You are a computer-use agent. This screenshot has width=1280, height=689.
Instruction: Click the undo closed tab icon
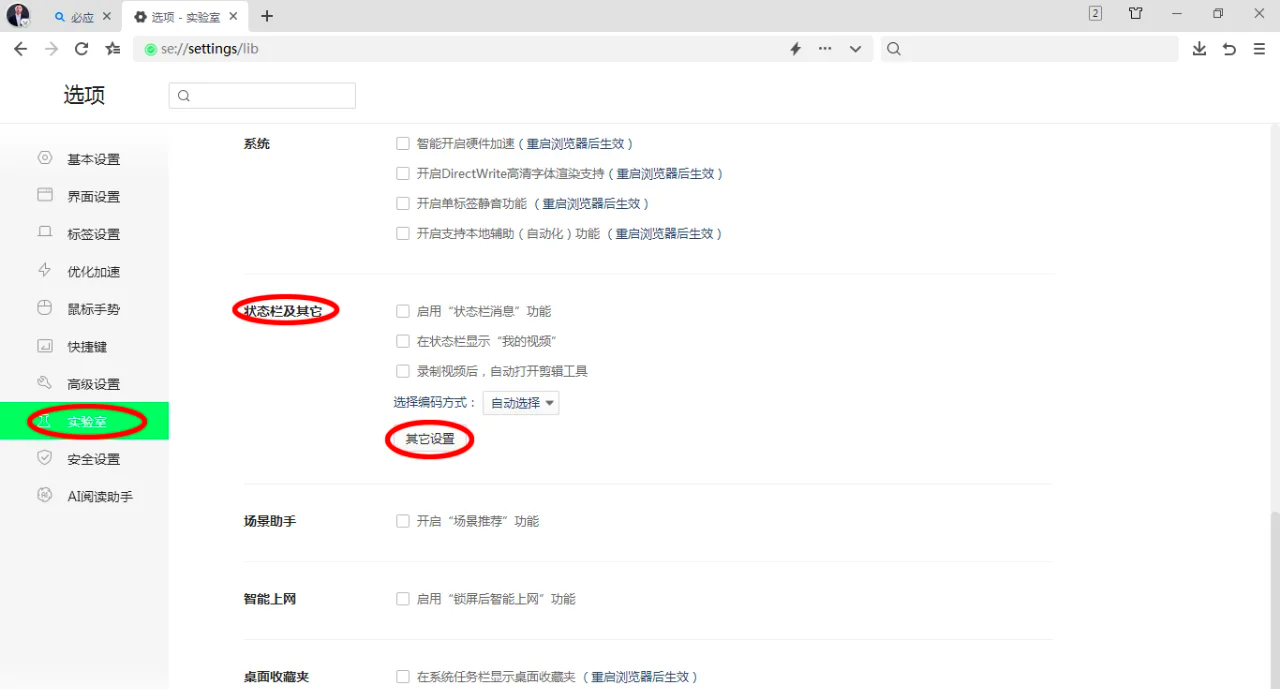(x=1229, y=49)
